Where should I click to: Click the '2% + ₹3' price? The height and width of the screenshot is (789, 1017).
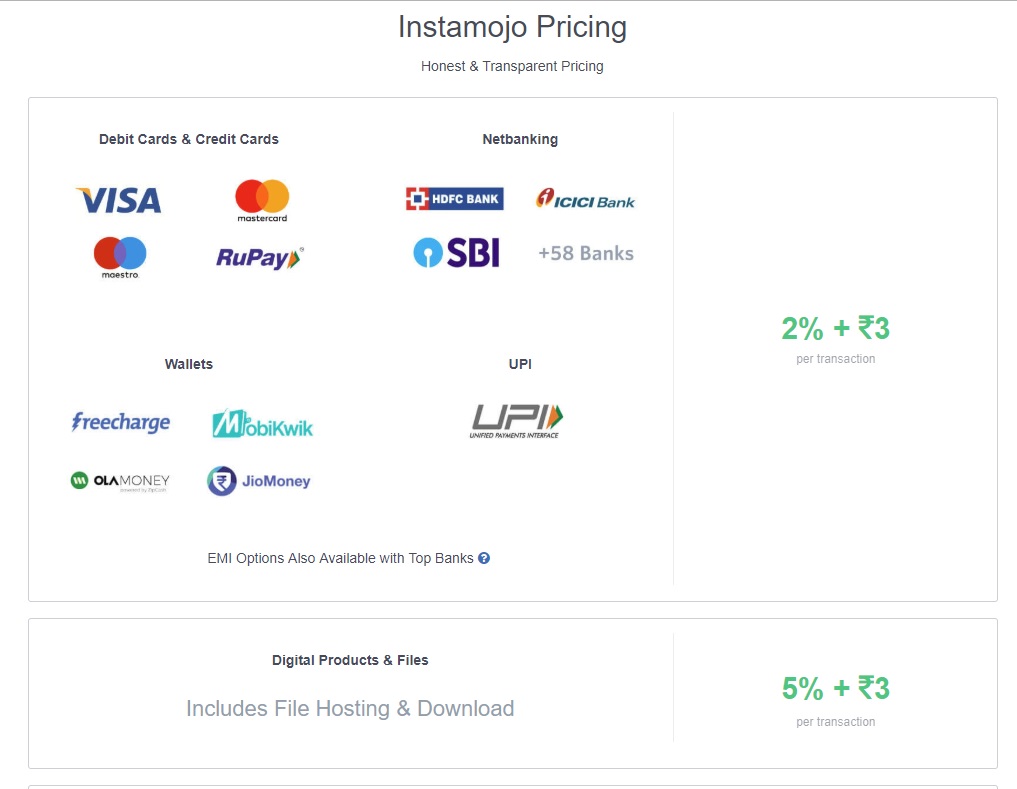835,328
